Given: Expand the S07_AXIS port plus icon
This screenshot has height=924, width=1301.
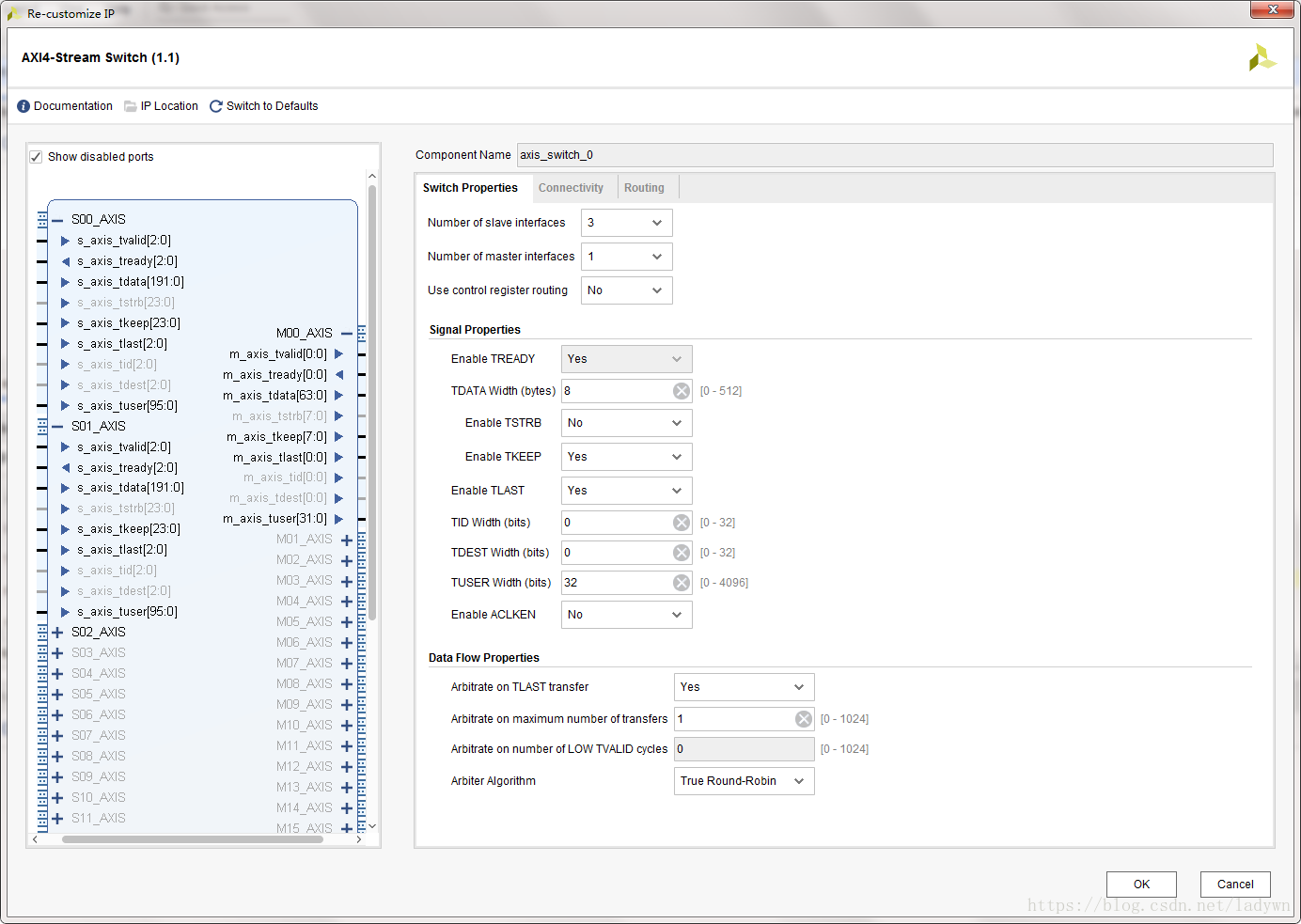Looking at the screenshot, I should (x=57, y=736).
